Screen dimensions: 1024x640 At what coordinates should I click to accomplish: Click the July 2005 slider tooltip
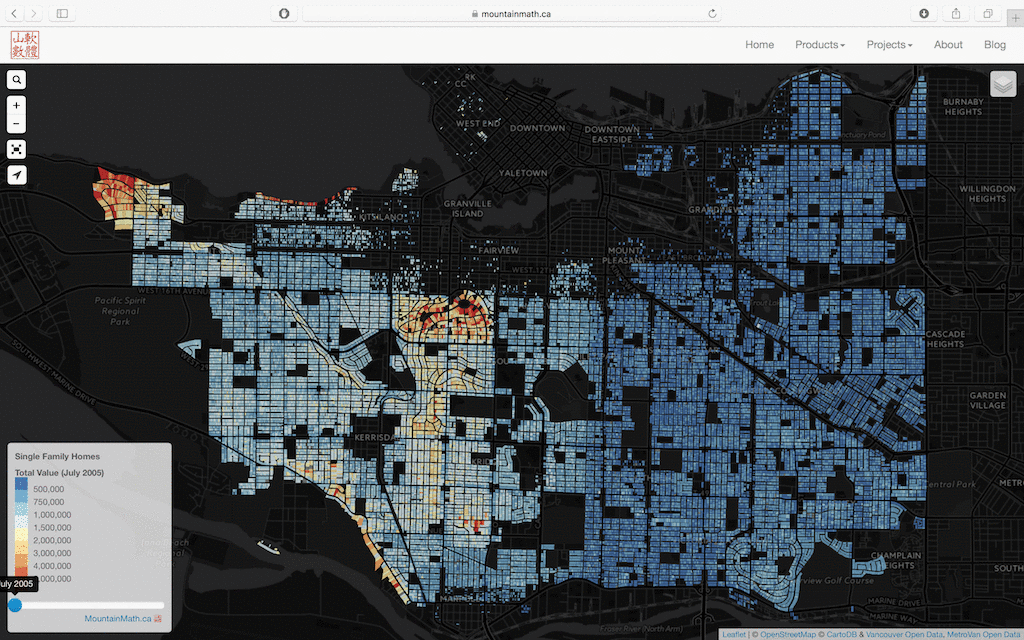pos(16,584)
